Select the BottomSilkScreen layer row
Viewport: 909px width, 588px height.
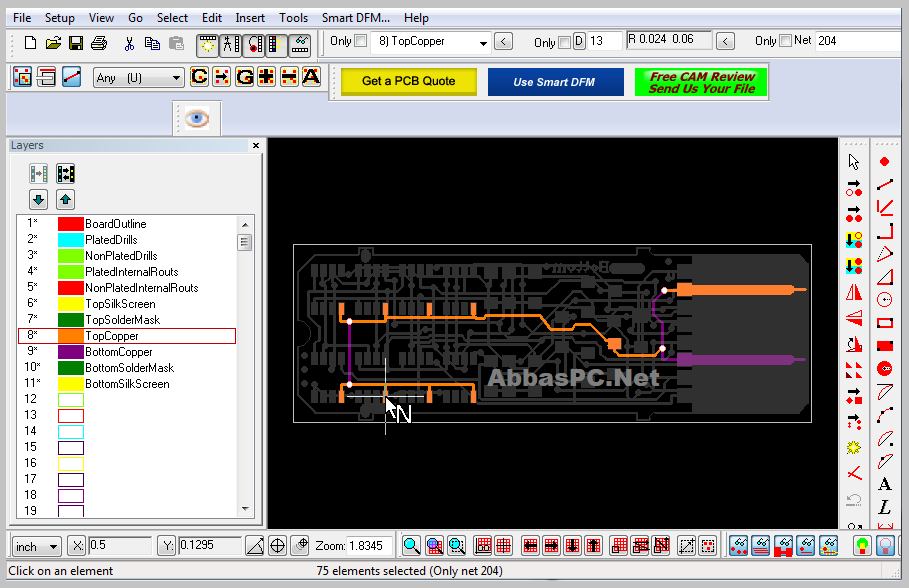pyautogui.click(x=128, y=384)
